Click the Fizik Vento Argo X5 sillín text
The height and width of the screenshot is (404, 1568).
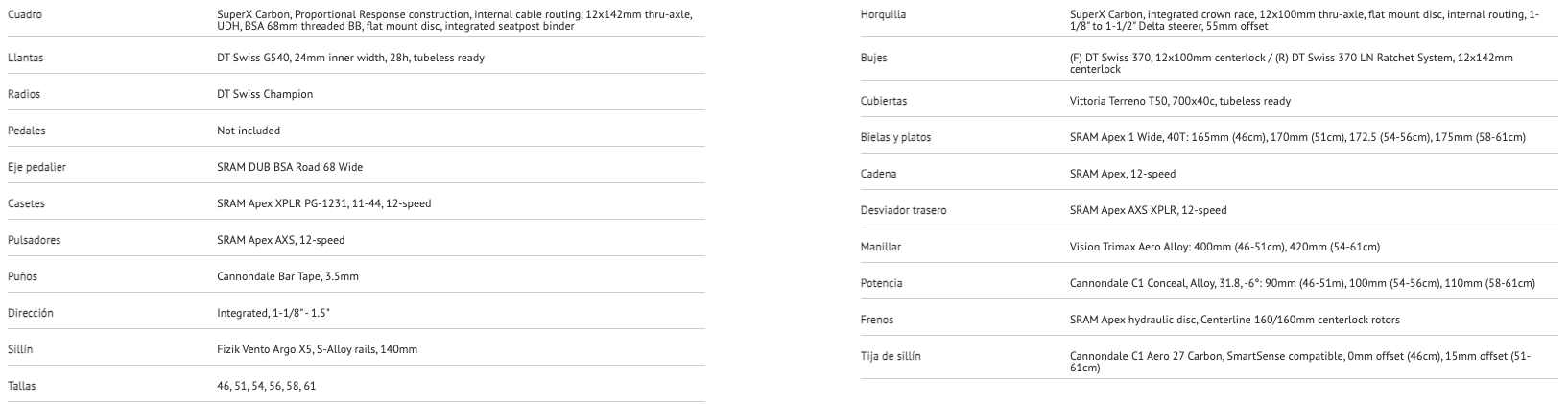(317, 349)
